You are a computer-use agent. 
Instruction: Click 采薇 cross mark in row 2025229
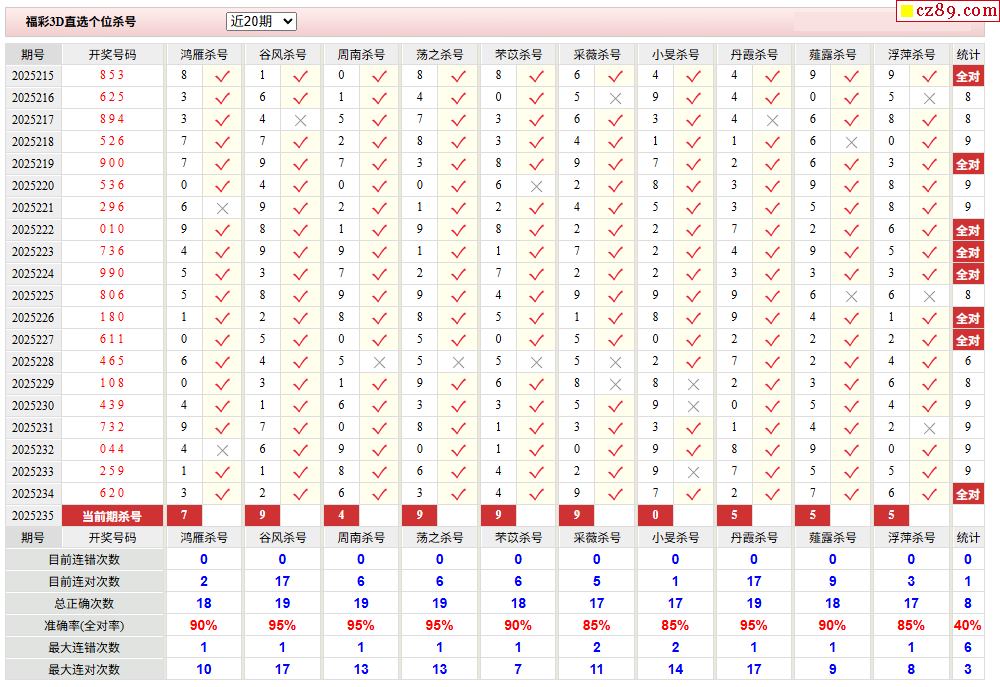[x=615, y=385]
